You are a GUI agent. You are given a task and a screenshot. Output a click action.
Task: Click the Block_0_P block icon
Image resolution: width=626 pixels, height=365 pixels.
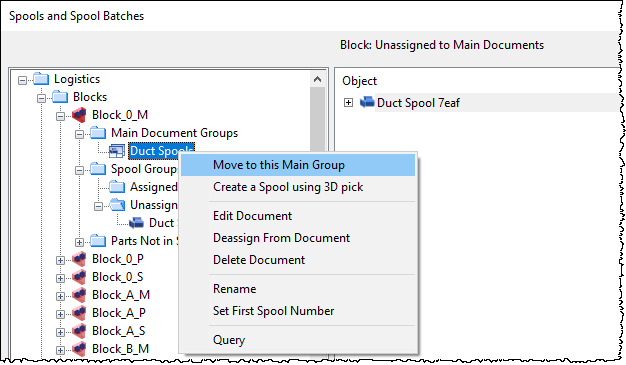point(79,259)
